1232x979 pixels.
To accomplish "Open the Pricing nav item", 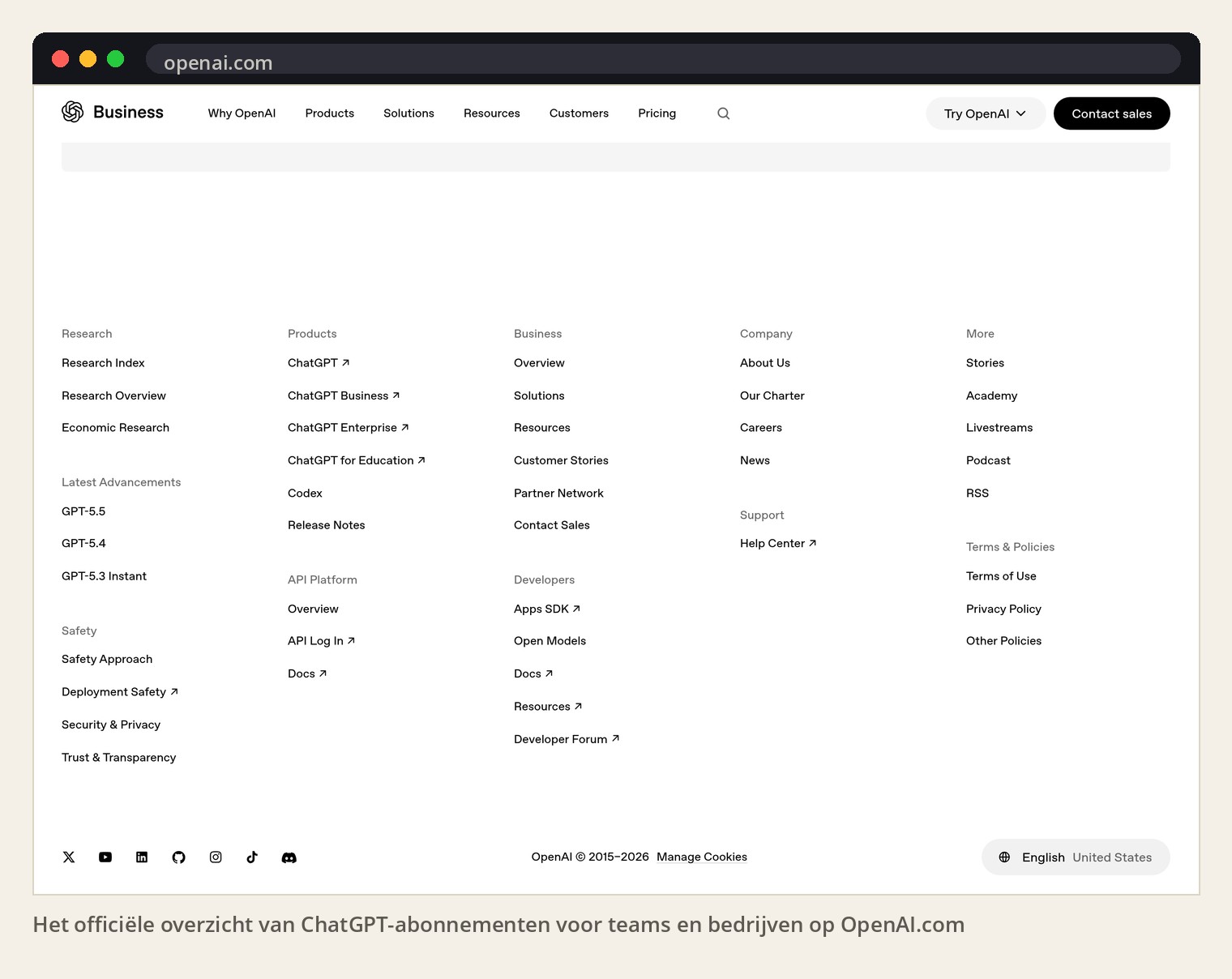I will 657,113.
